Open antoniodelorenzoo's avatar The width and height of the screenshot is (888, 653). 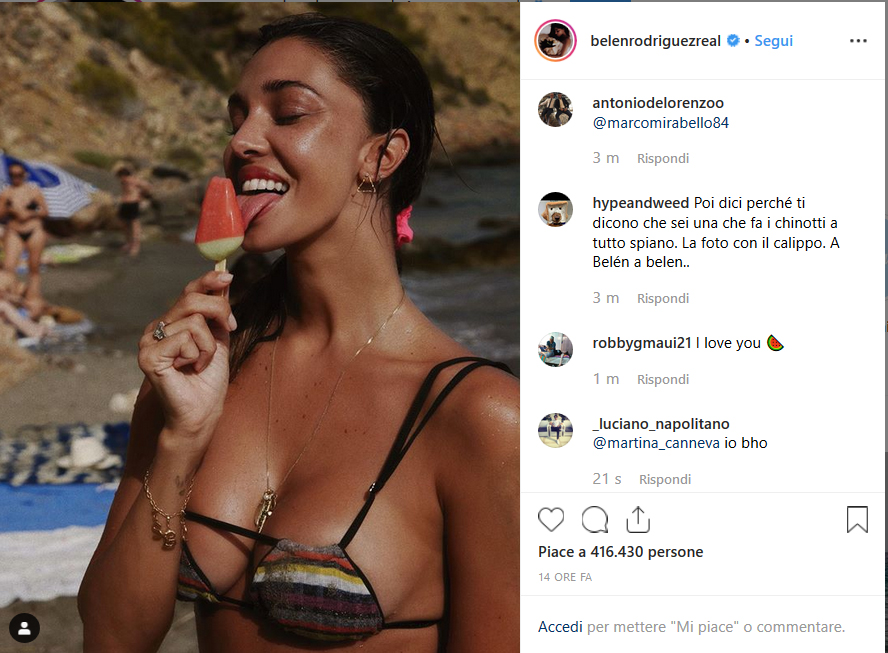tap(555, 109)
